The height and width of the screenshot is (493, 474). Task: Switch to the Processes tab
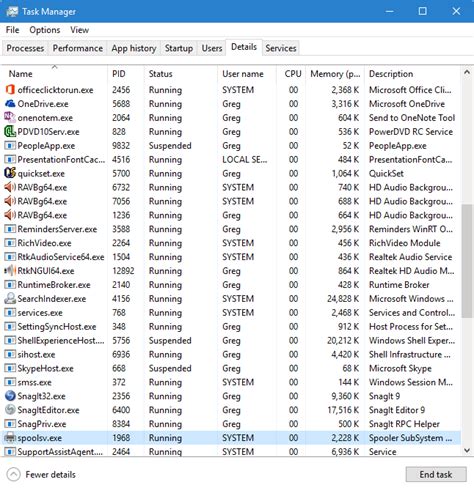(25, 48)
